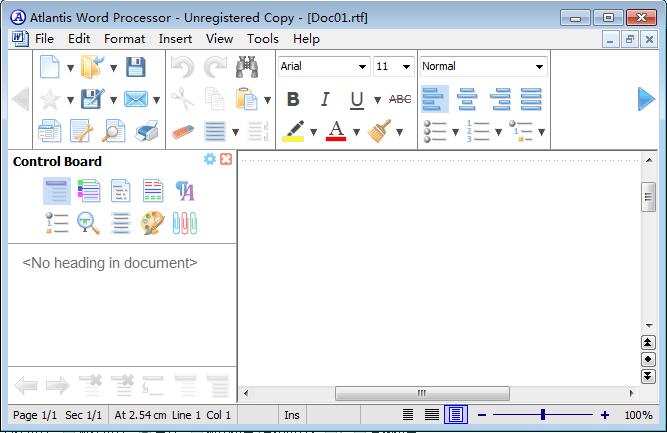Click the zoom in plus button
Image resolution: width=667 pixels, height=433 pixels.
(x=605, y=415)
